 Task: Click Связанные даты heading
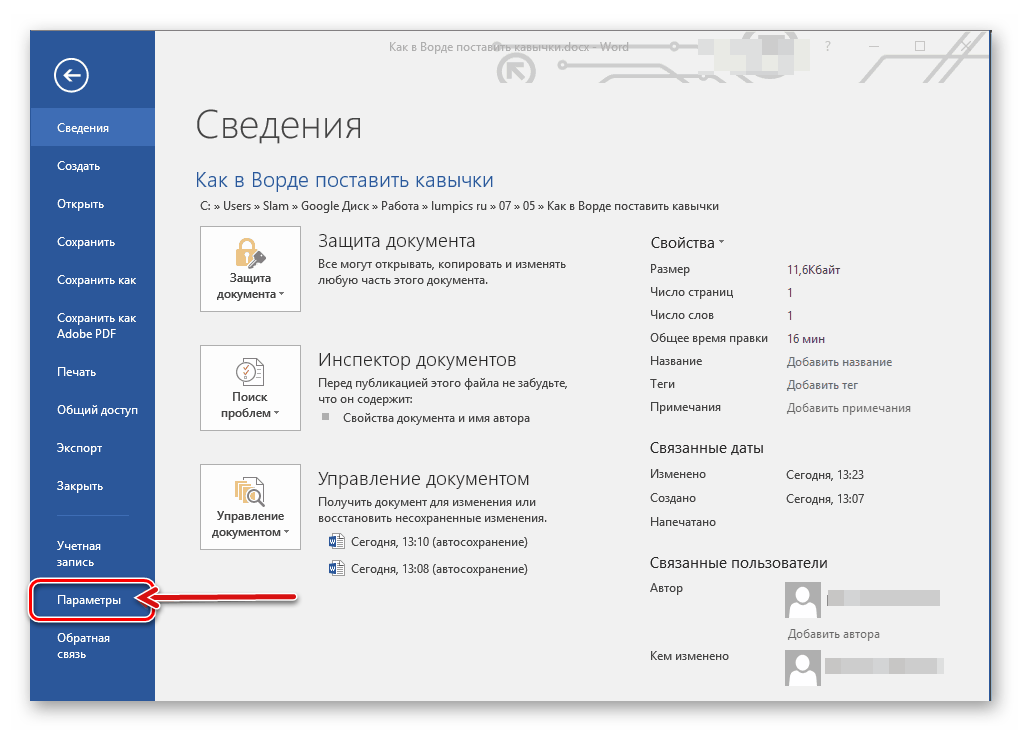point(707,448)
